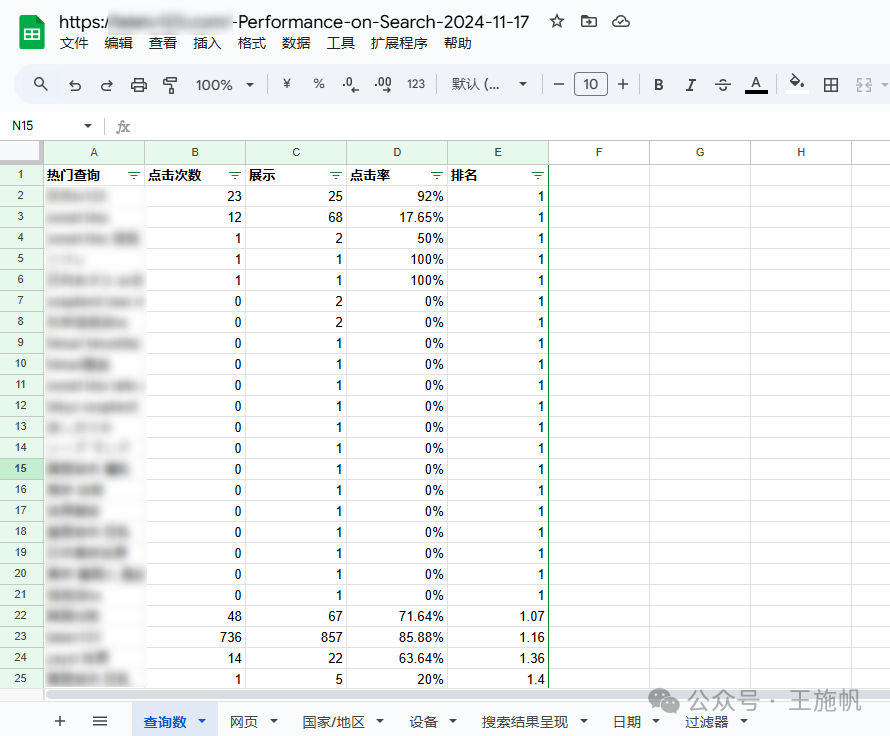Toggle bold formatting
The width and height of the screenshot is (890, 736).
click(658, 85)
